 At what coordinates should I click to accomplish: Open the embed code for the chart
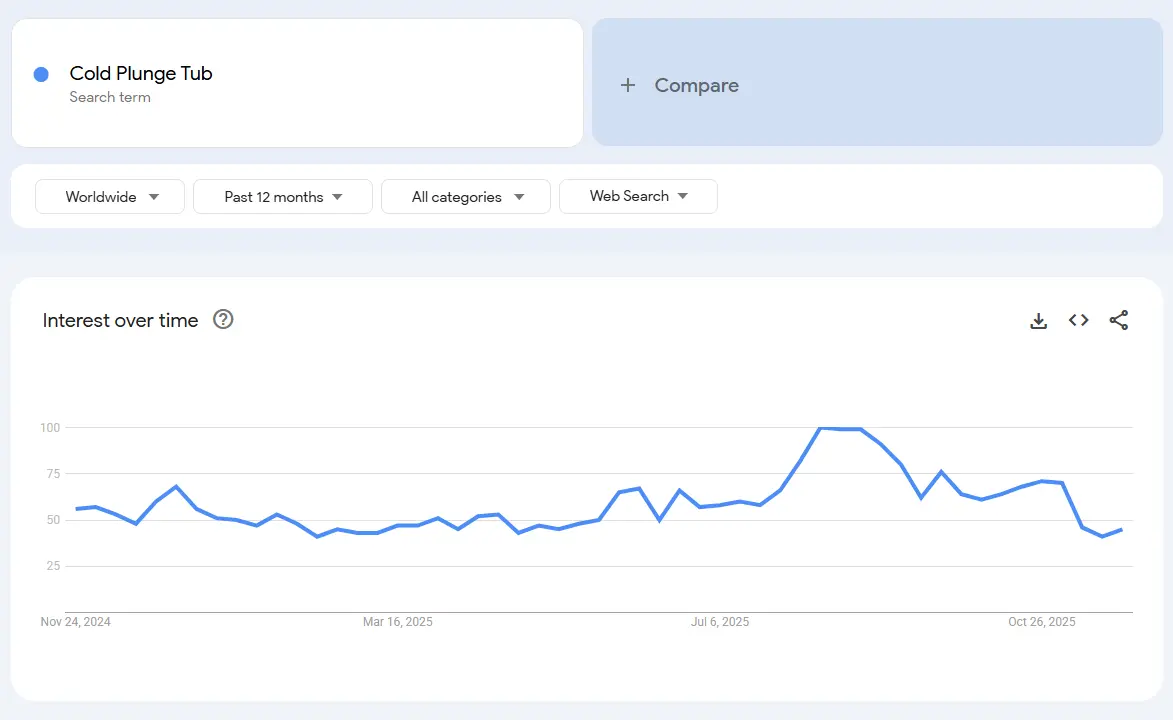click(1078, 320)
